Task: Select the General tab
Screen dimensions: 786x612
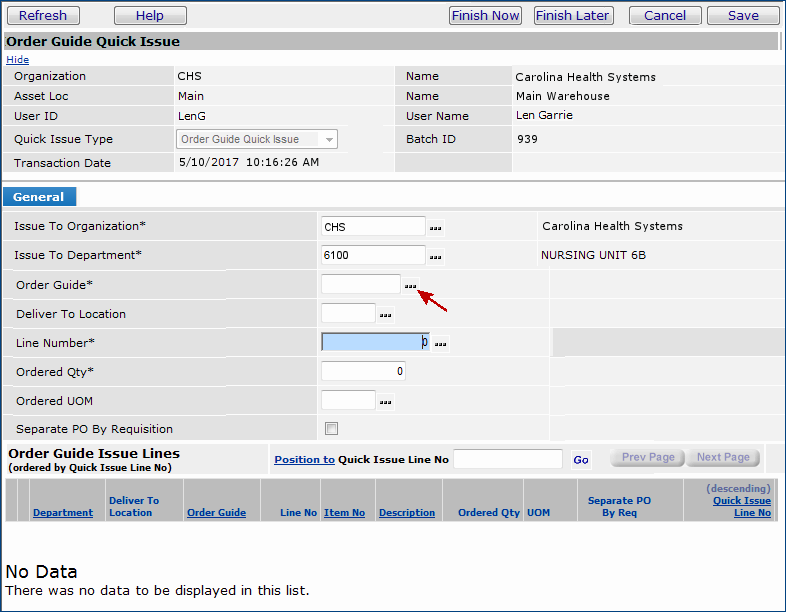Action: [39, 197]
